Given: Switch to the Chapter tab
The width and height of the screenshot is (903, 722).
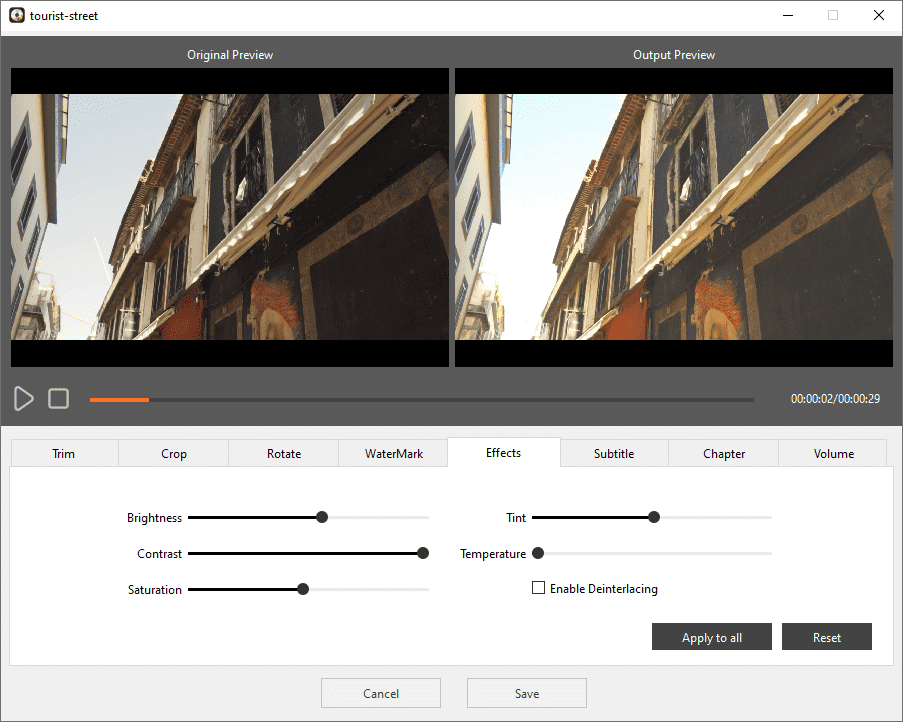Looking at the screenshot, I should [x=724, y=454].
